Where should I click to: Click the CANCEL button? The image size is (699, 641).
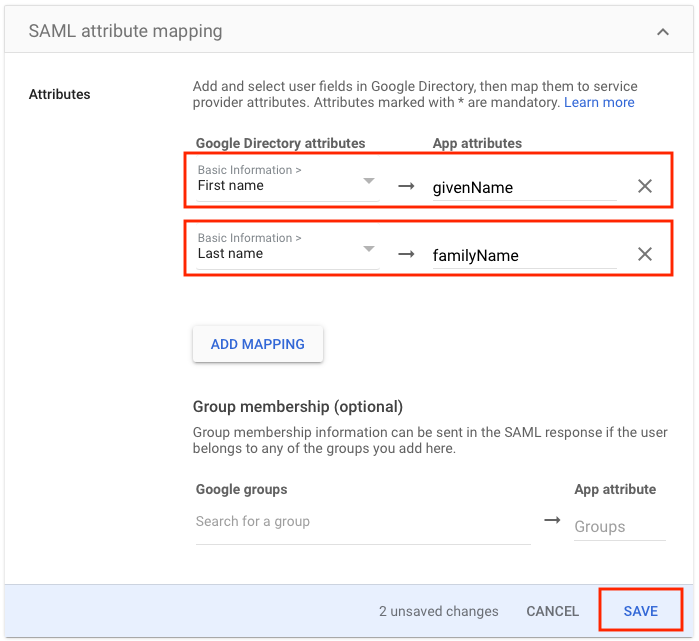(x=552, y=611)
